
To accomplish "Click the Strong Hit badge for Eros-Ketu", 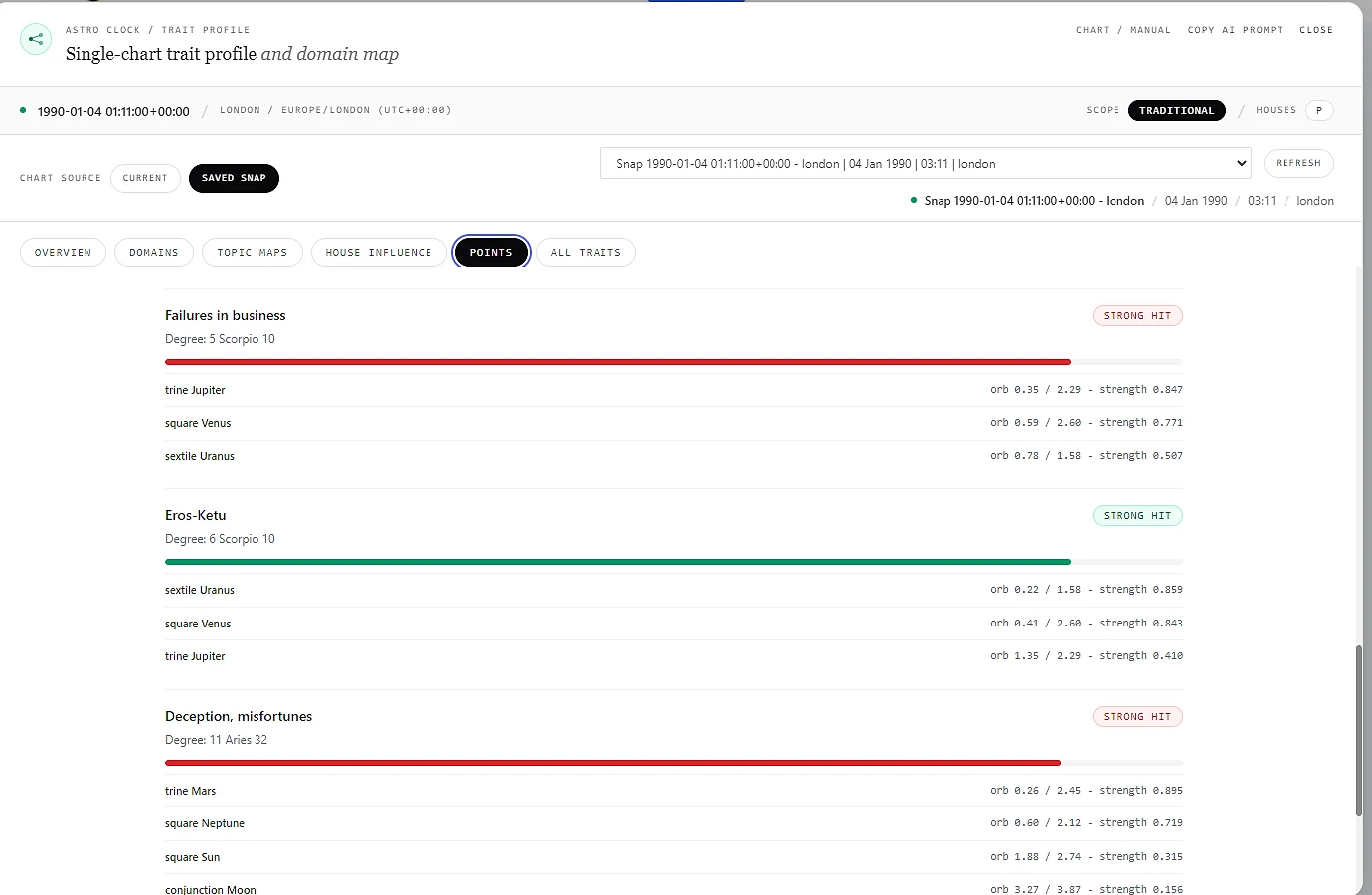I will pos(1137,516).
